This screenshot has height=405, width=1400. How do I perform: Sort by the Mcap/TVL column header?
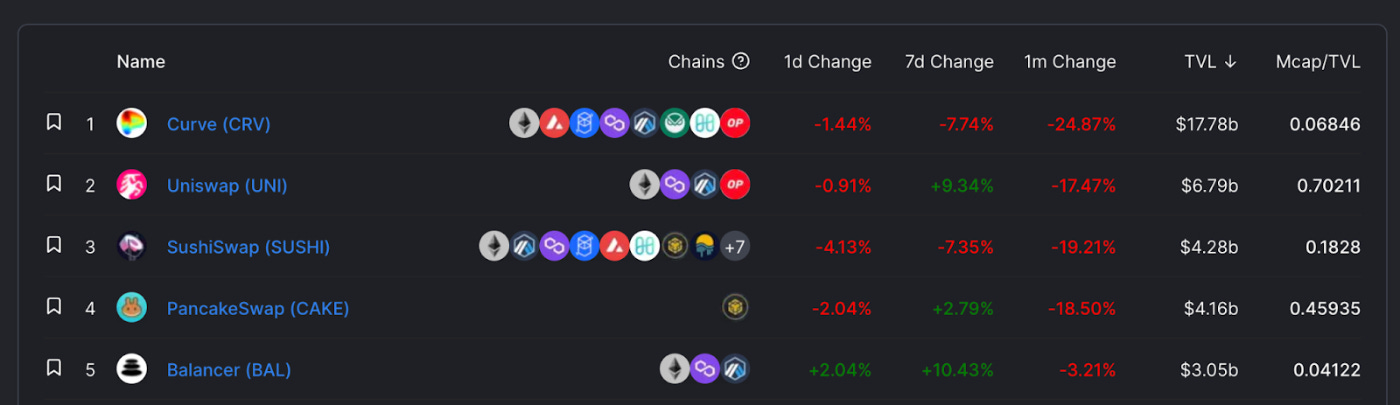1318,62
